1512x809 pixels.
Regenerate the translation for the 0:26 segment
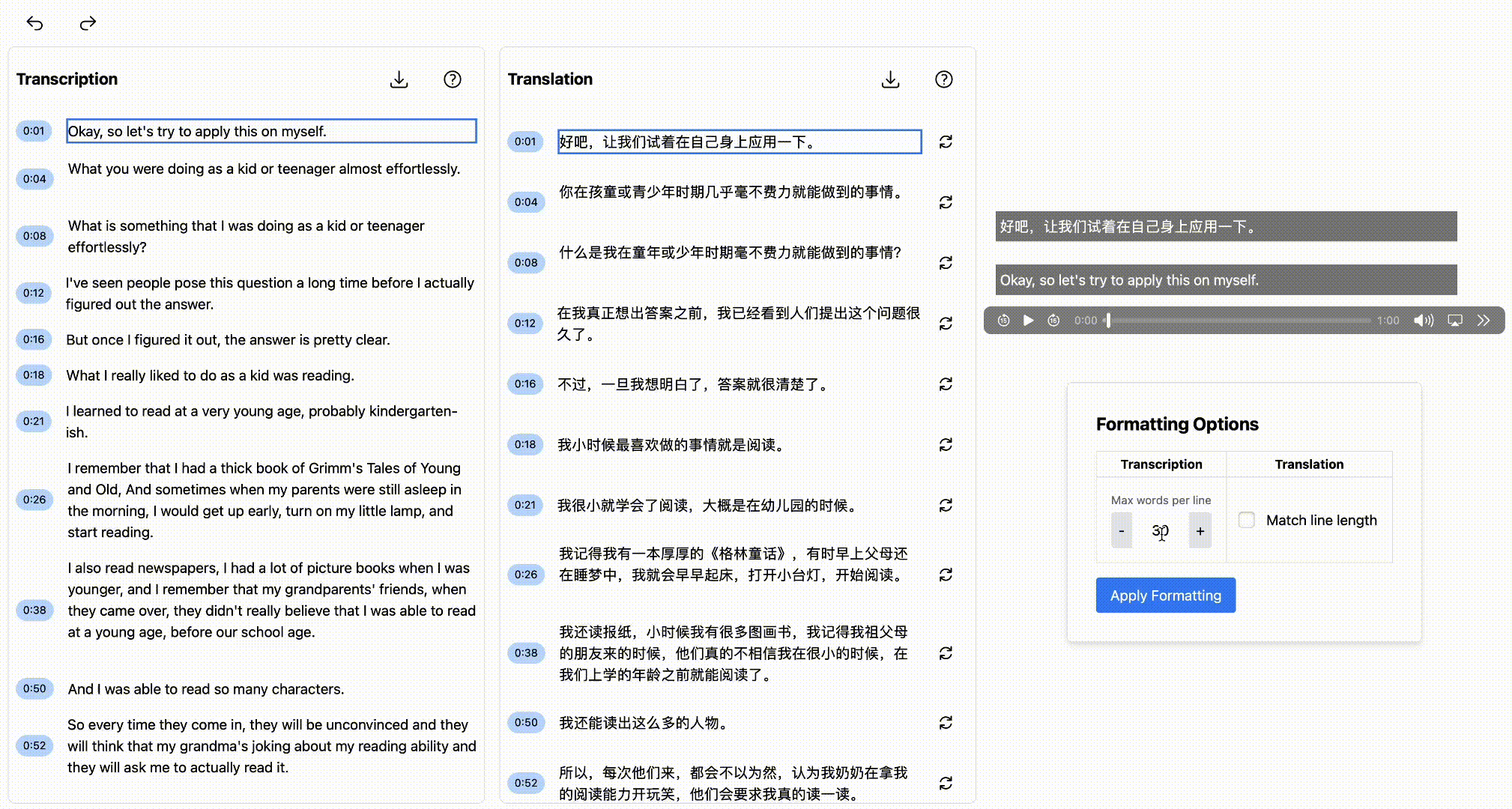tap(946, 575)
